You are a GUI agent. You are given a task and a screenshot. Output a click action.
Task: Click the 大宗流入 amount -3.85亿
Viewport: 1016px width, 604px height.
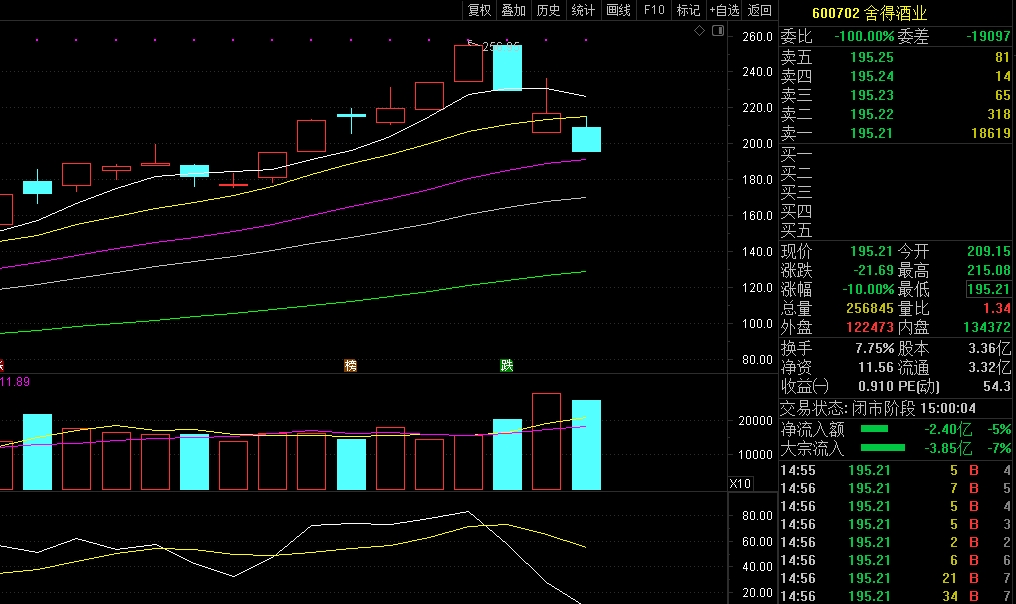tap(948, 448)
